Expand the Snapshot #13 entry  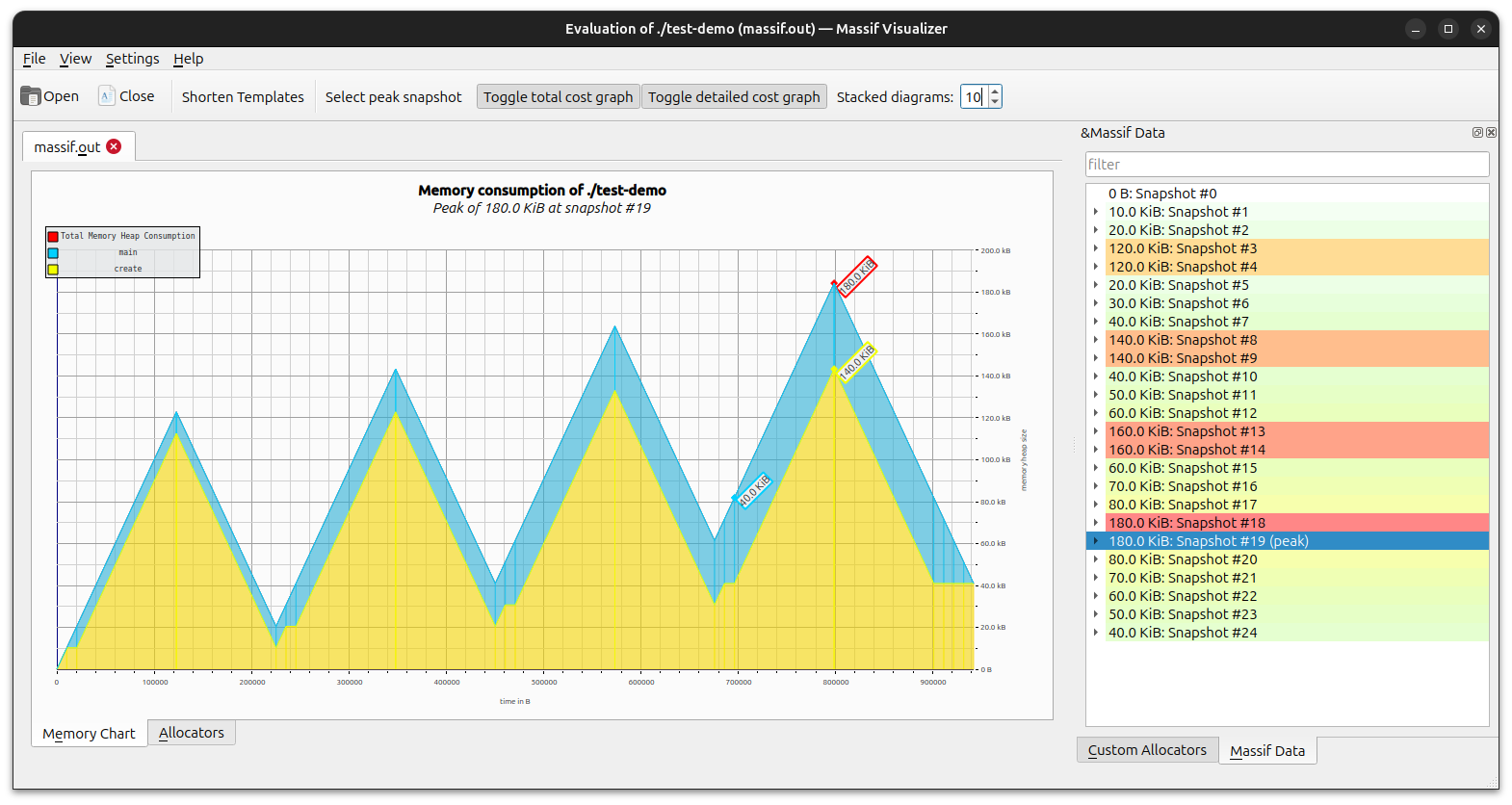coord(1096,431)
